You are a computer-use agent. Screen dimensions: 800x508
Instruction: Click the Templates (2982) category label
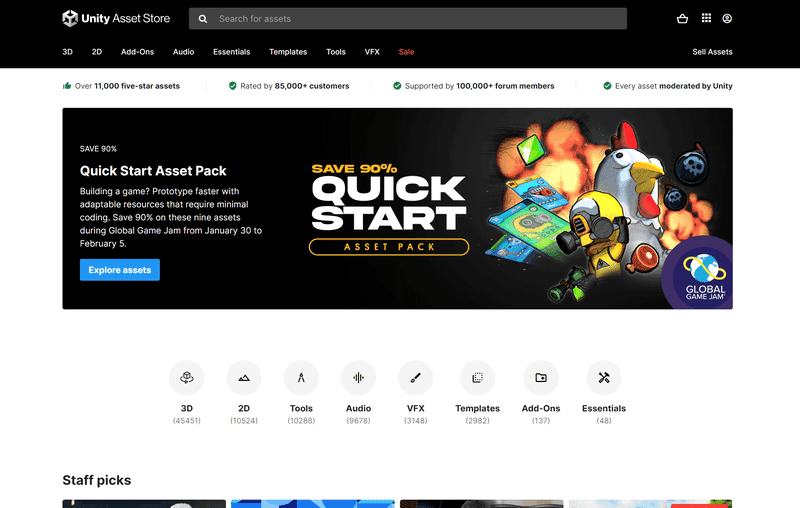478,414
